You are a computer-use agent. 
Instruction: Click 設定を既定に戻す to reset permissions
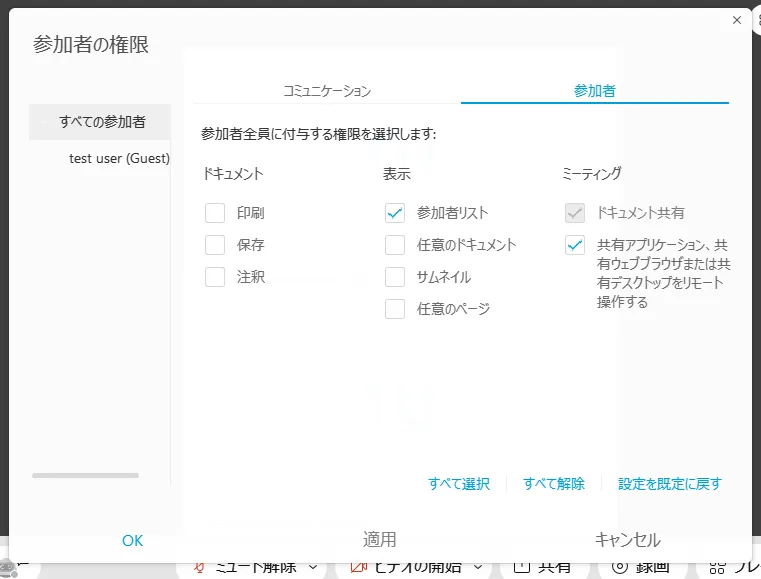coord(669,484)
